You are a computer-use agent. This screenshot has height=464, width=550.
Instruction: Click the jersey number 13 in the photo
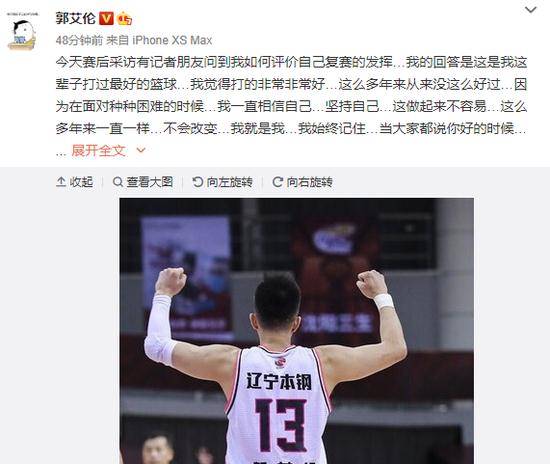point(281,425)
